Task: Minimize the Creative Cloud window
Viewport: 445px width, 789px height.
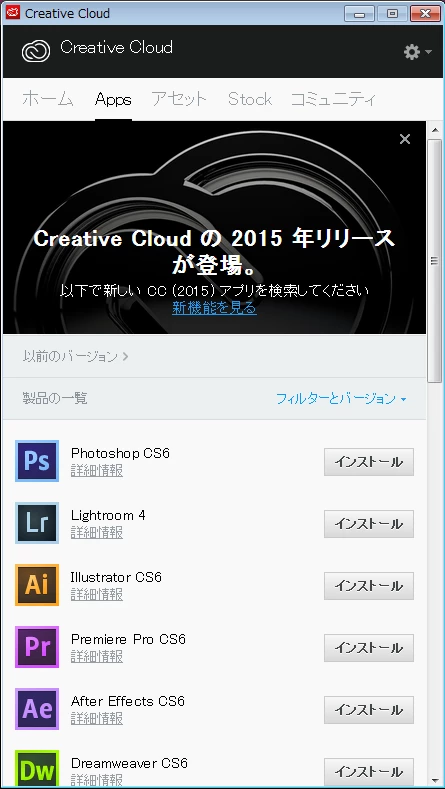Action: [x=360, y=14]
